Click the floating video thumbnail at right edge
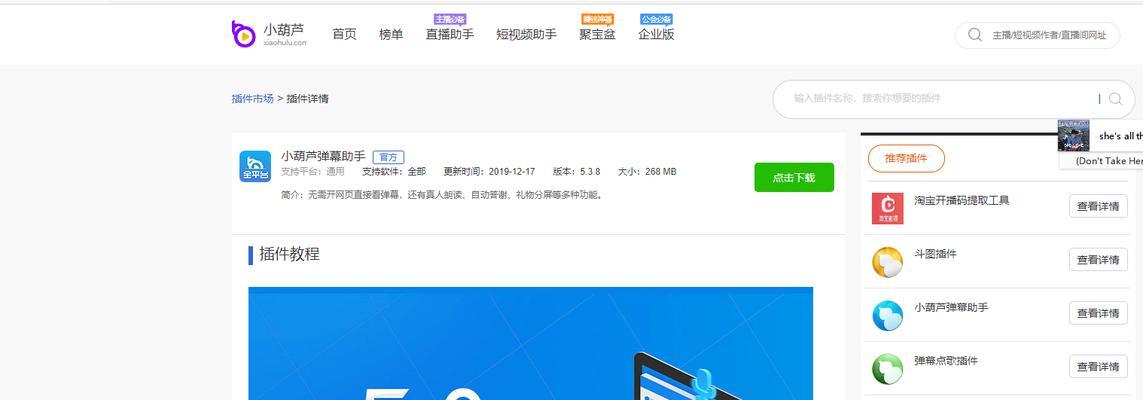This screenshot has height=400, width=1143. [1074, 136]
